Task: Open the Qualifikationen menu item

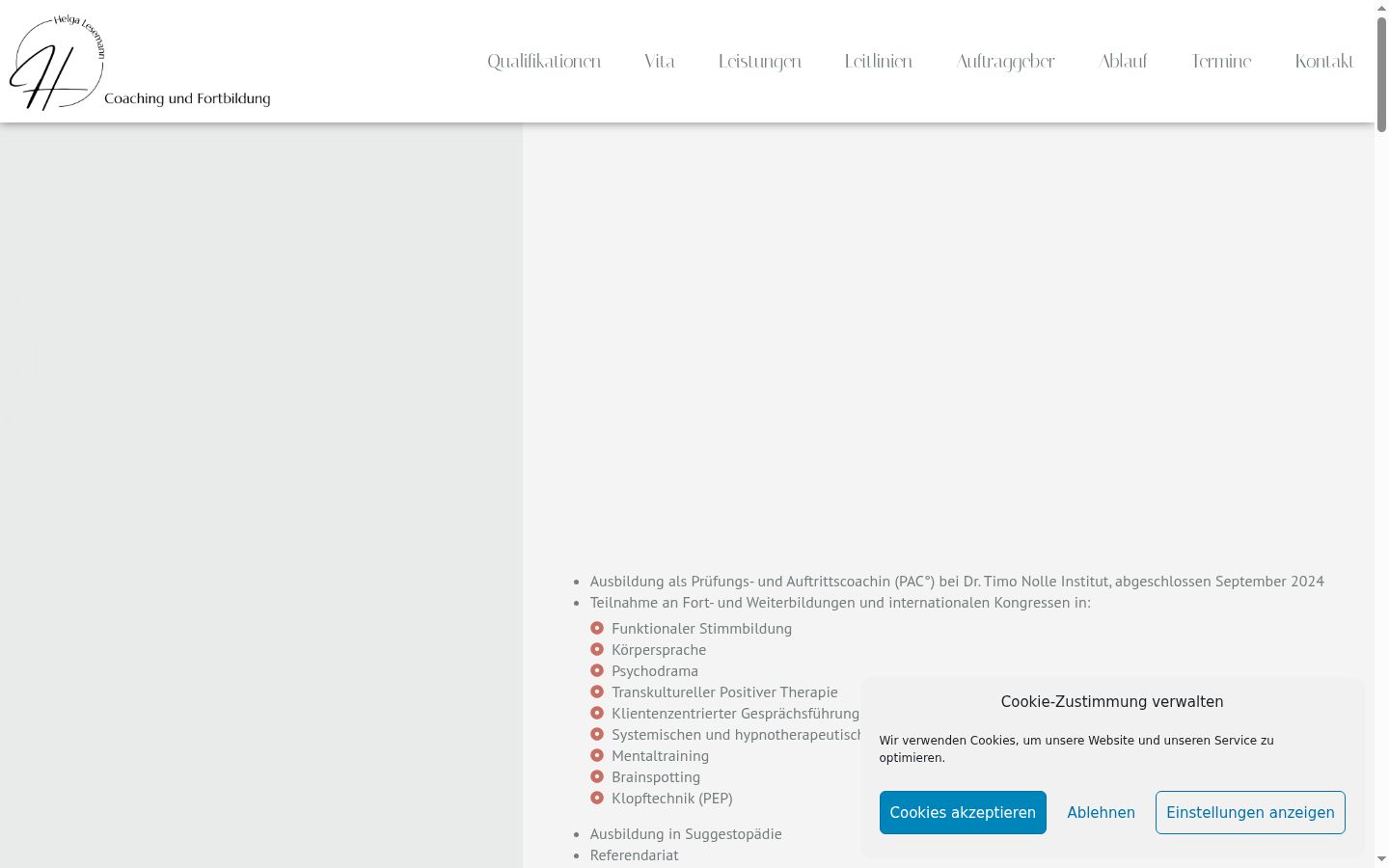Action: pyautogui.click(x=544, y=62)
